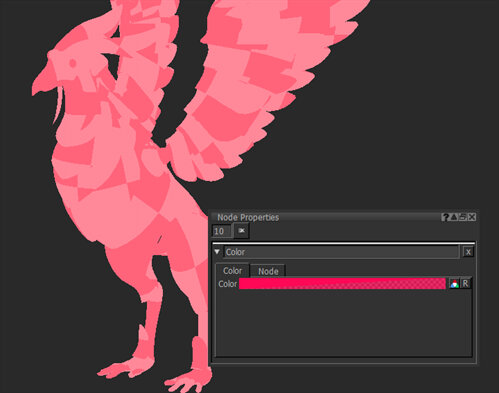499x393 pixels.
Task: Select the Color tab
Action: click(232, 271)
